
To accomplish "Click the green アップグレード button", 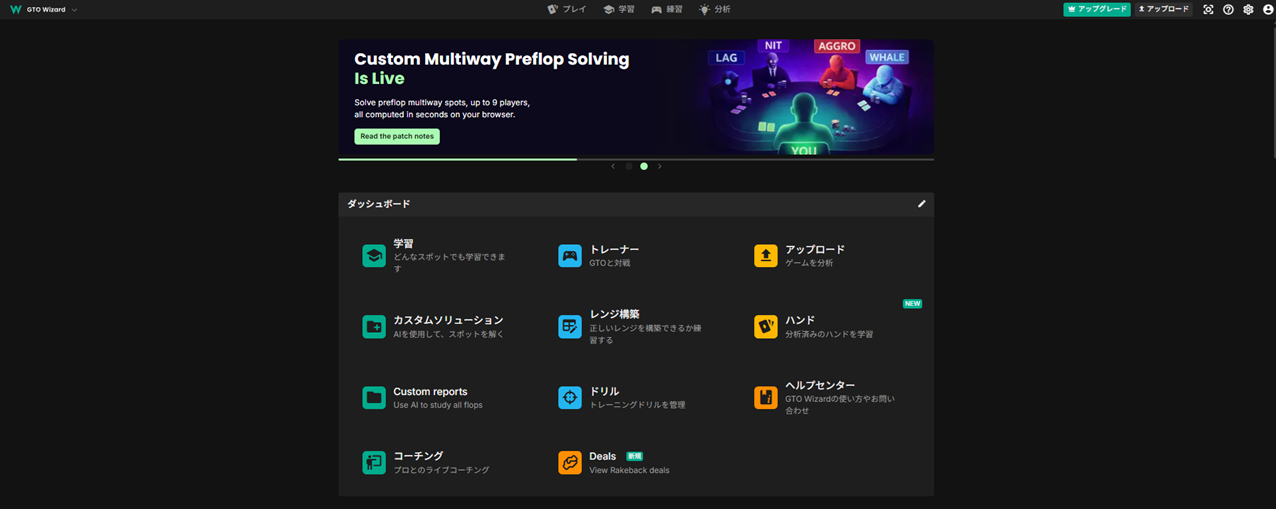I will click(x=1096, y=9).
